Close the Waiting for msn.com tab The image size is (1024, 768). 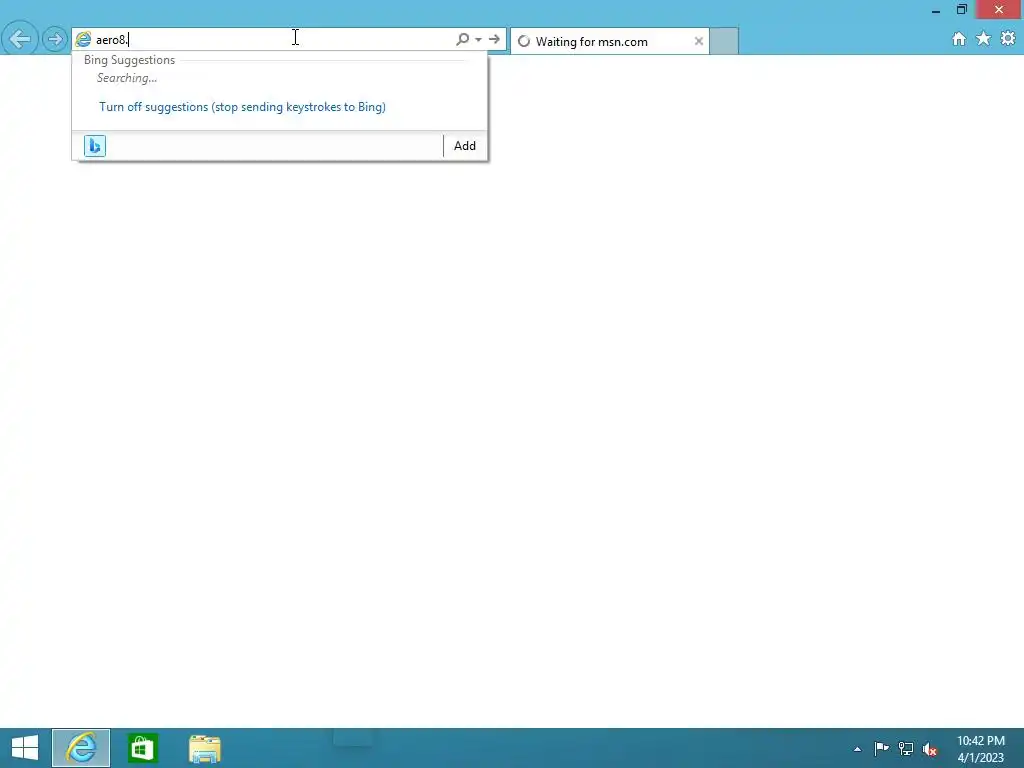698,41
